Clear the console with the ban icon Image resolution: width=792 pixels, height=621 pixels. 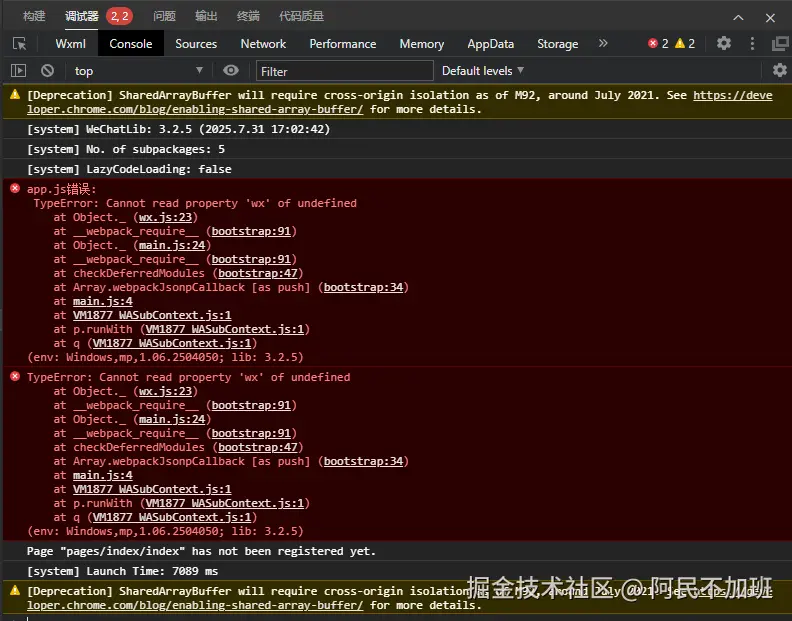pos(47,71)
